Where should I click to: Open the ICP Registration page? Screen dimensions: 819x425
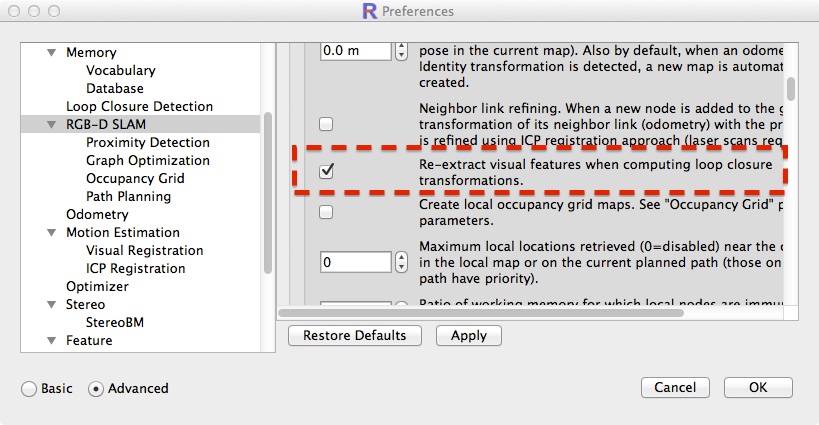pos(135,268)
